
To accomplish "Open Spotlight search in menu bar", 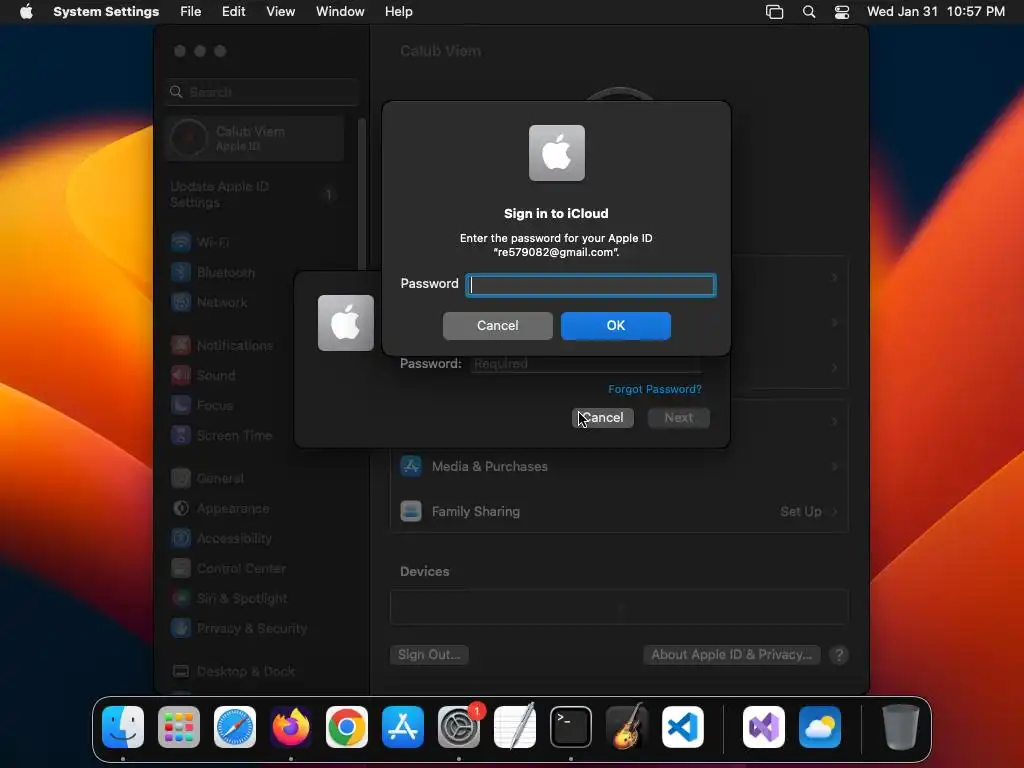I will (808, 12).
